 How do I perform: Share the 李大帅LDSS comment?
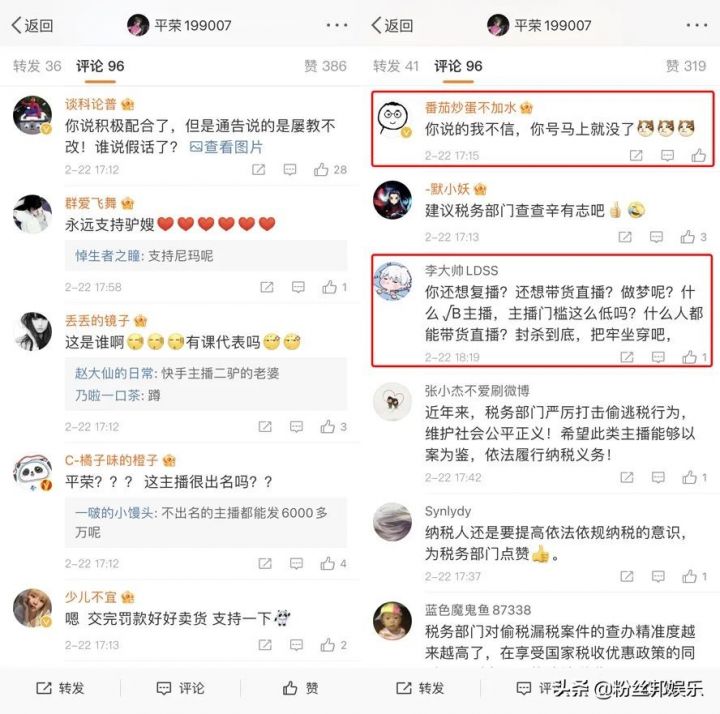coord(627,357)
